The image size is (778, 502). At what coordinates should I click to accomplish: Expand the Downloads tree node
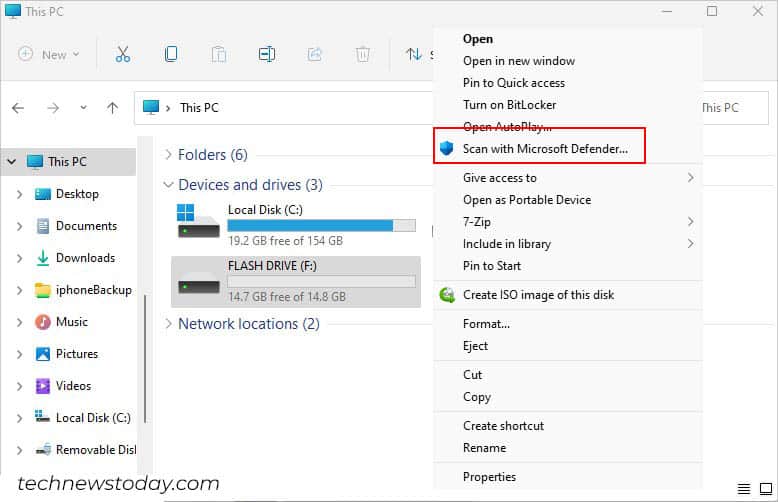tap(19, 258)
